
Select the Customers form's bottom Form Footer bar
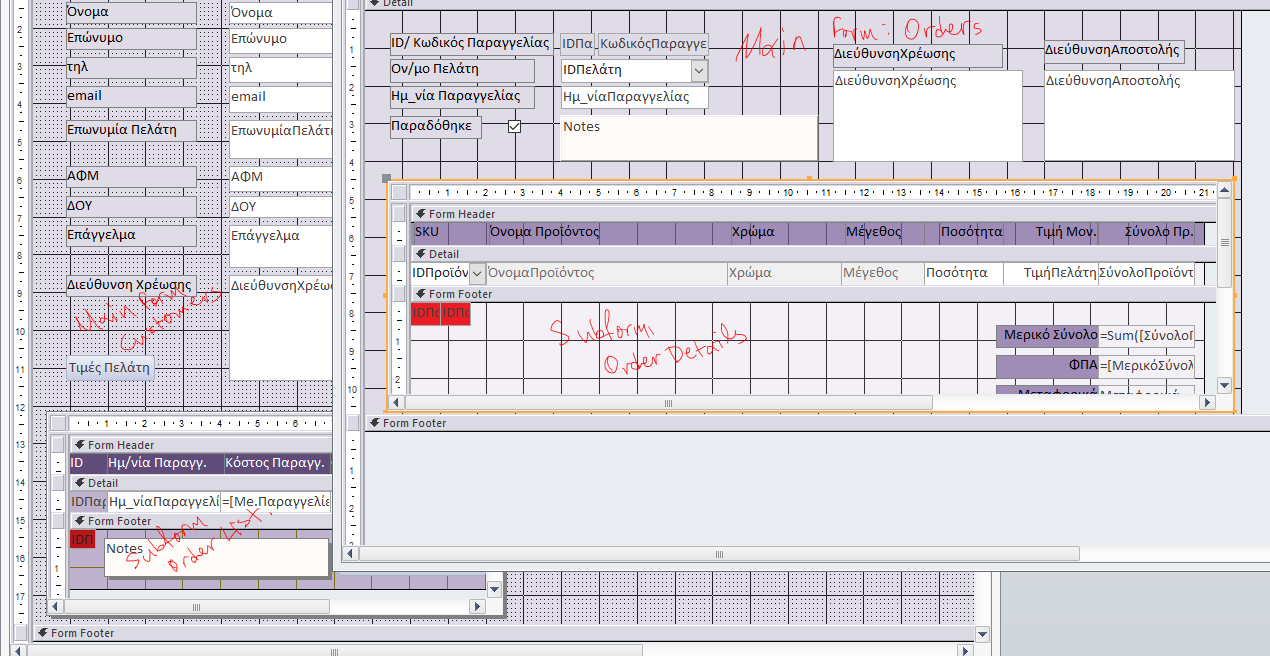502,633
